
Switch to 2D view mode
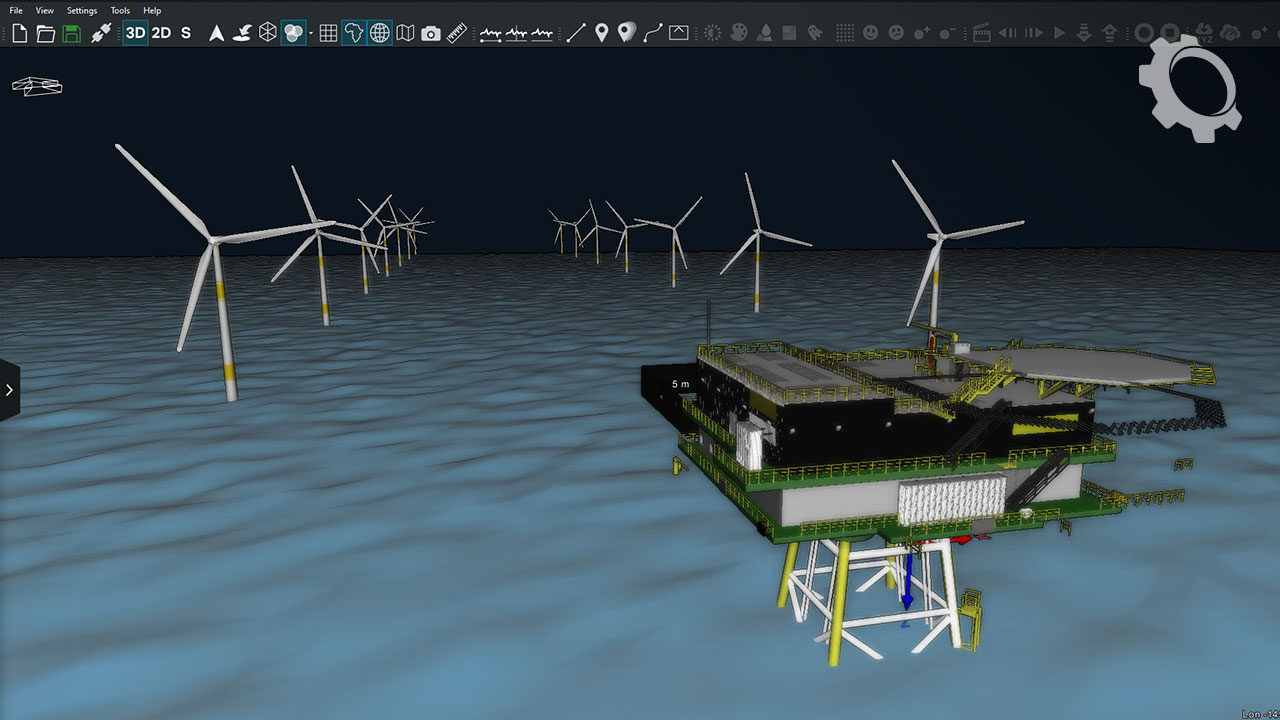pos(161,33)
